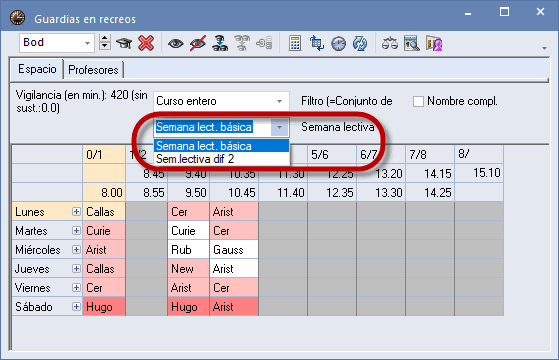
Task: Switch to the Profesores tab
Action: [93, 70]
